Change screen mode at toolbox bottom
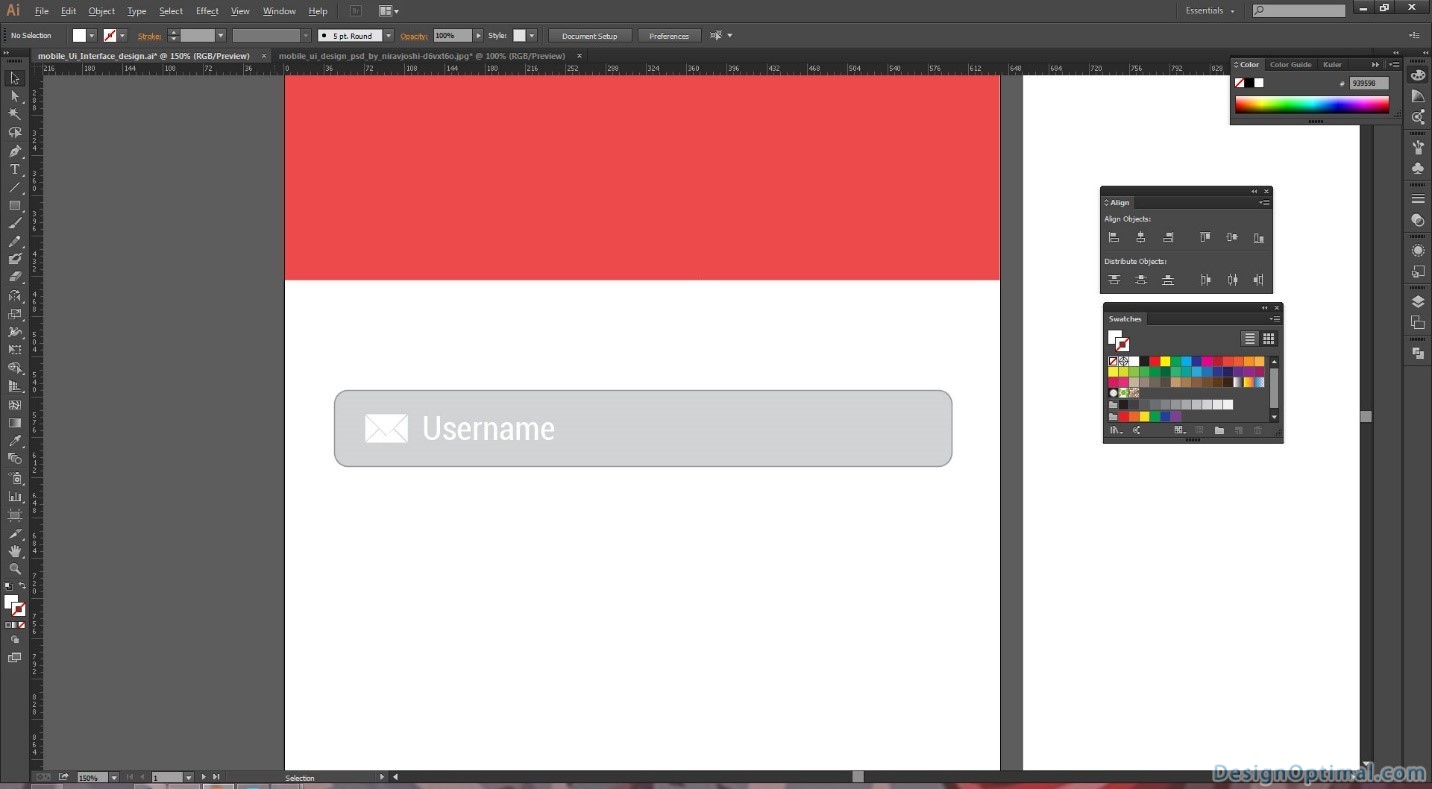Screen dimensions: 1432x789 (x=15, y=658)
